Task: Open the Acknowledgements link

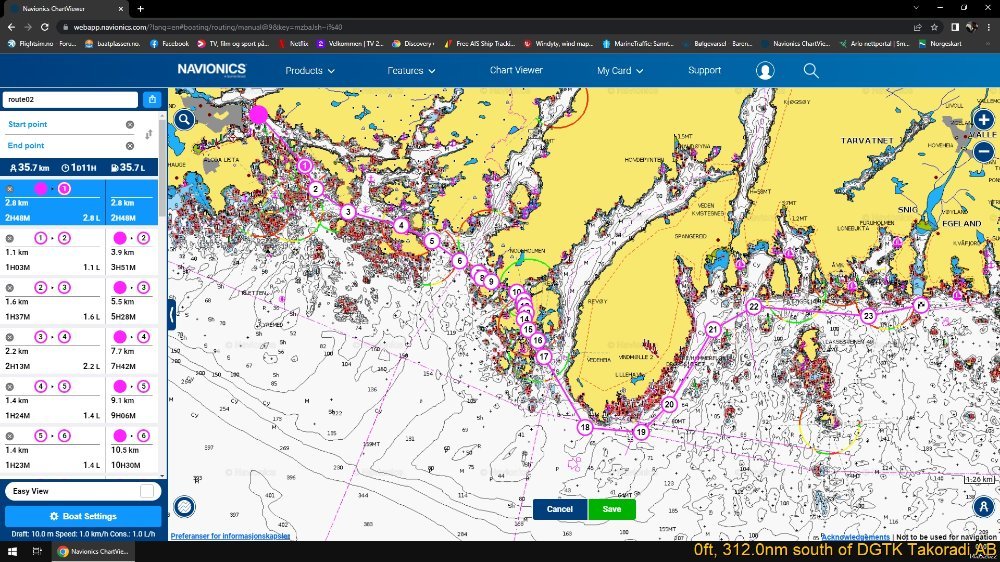Action: click(855, 537)
